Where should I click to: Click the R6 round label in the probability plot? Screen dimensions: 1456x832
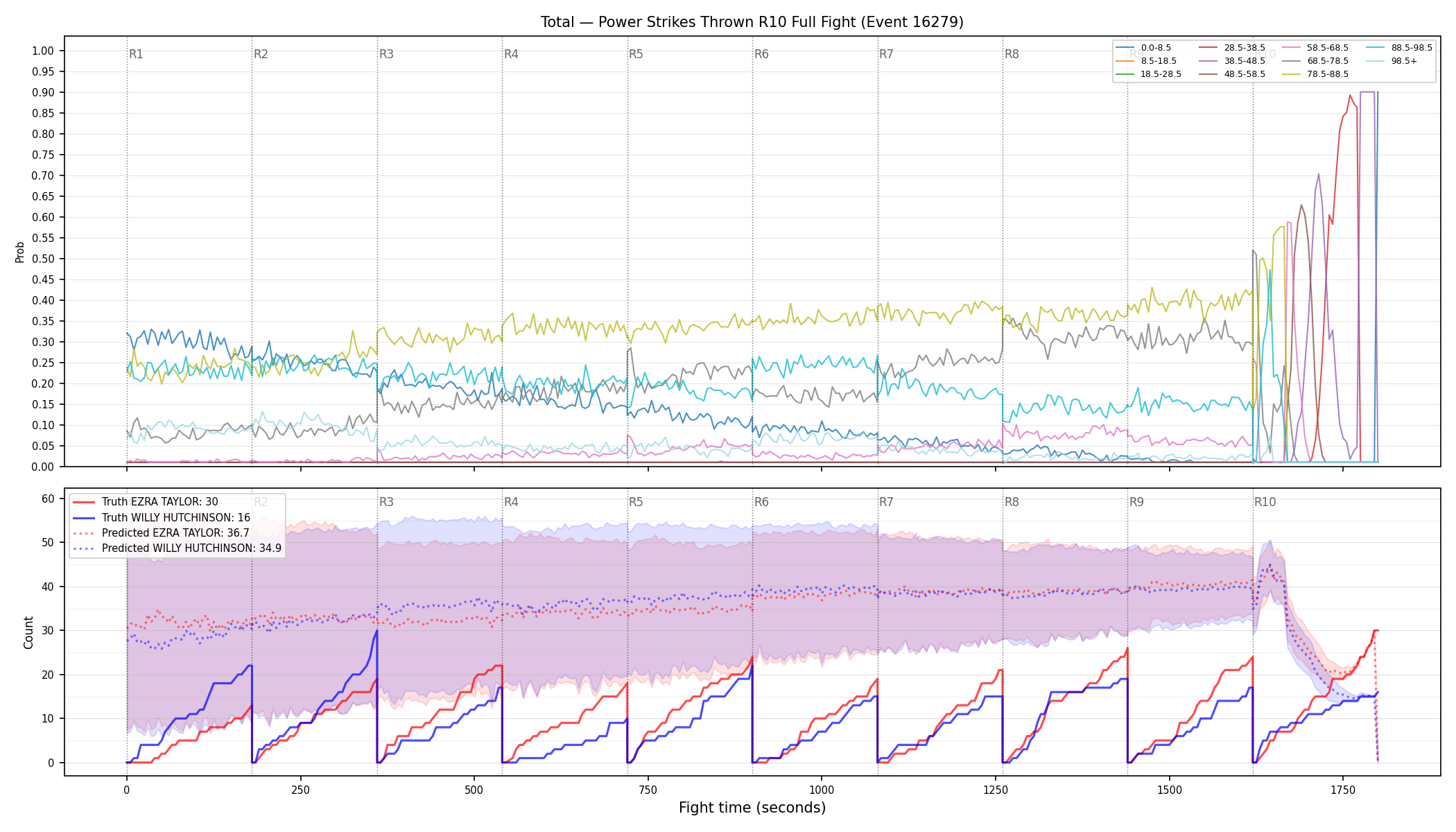[761, 54]
